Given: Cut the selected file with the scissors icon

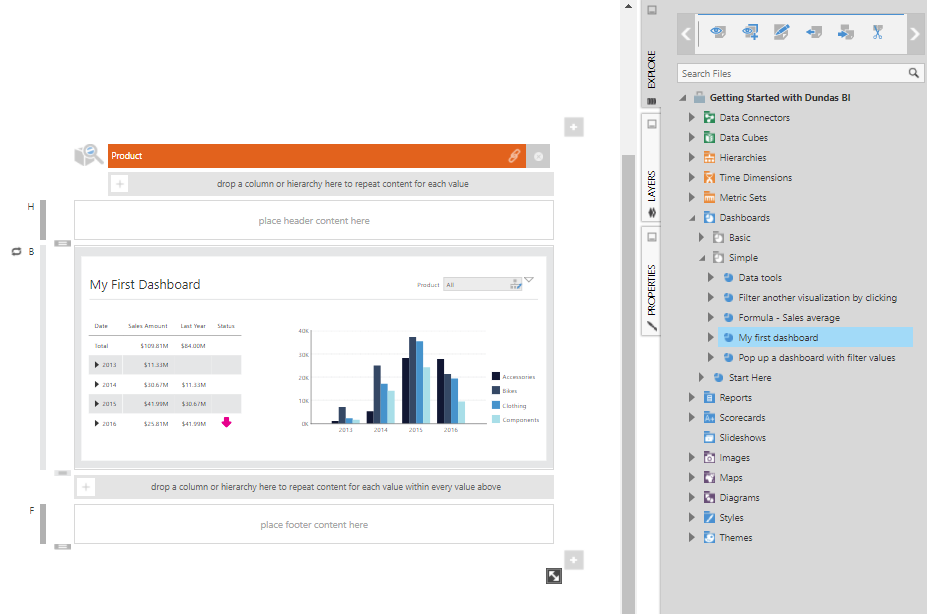Looking at the screenshot, I should click(877, 32).
